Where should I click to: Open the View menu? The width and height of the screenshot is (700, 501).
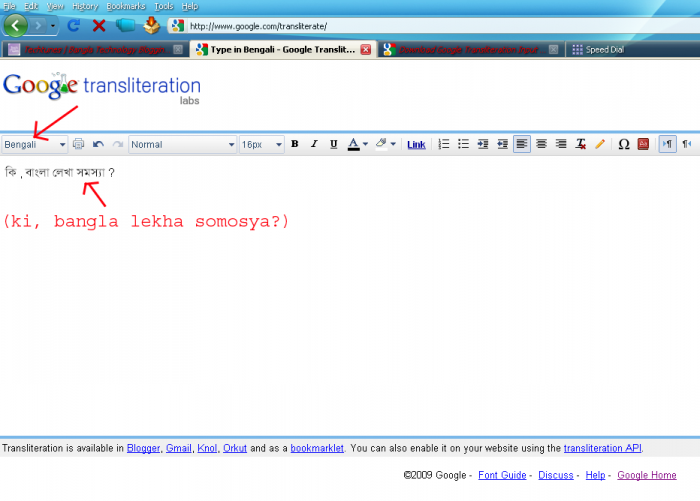(x=55, y=6)
